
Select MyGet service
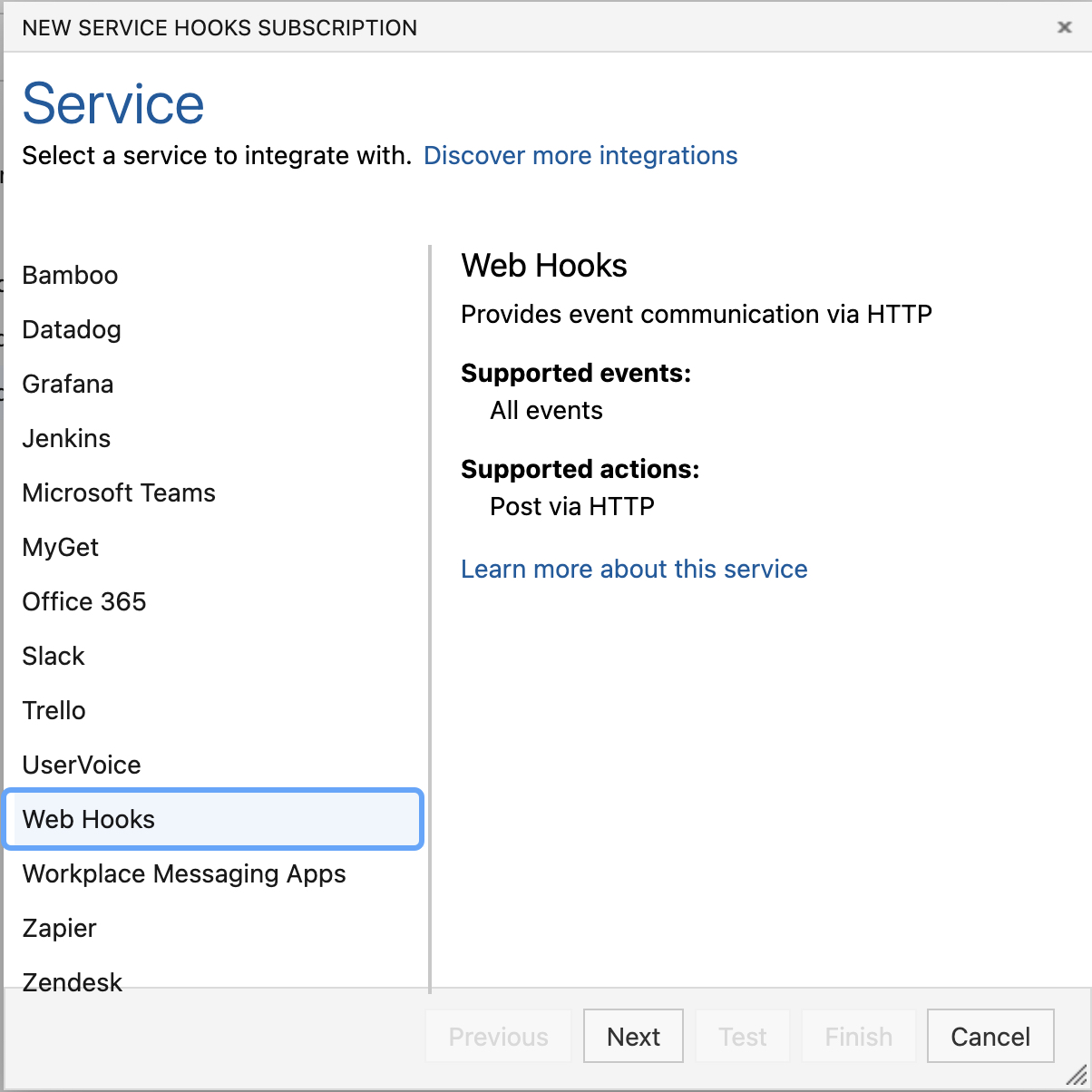tap(214, 547)
